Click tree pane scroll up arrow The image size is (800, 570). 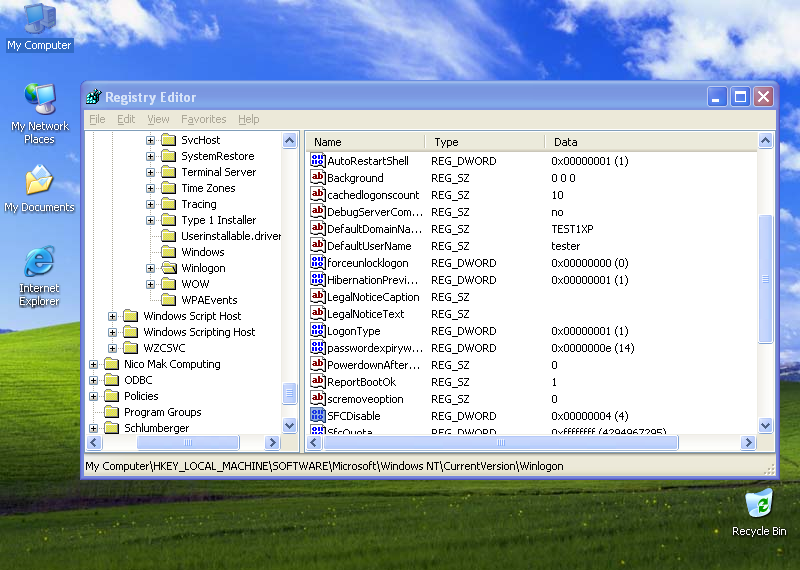(289, 140)
